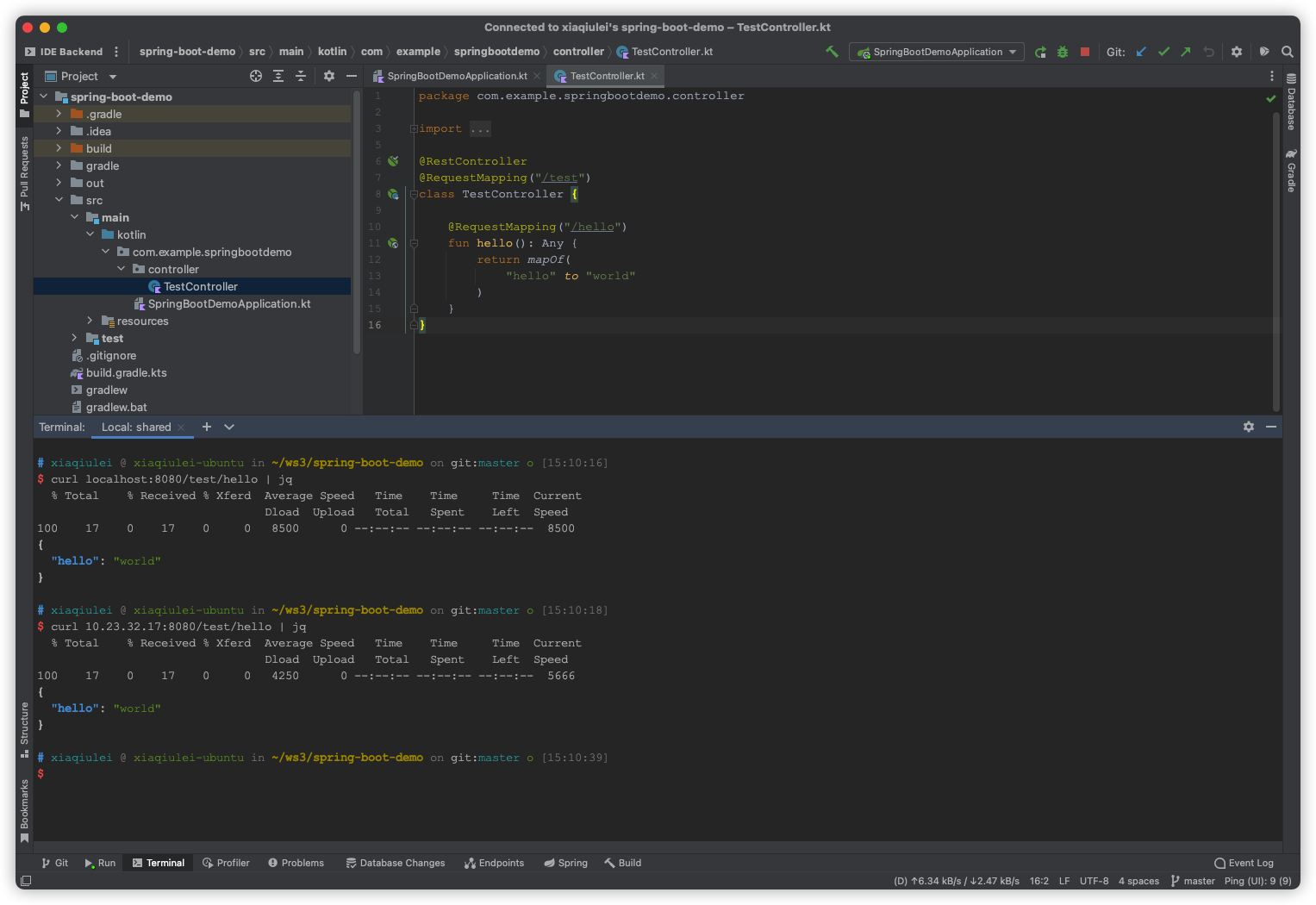Click the Debug bug icon in toolbar

click(1063, 52)
